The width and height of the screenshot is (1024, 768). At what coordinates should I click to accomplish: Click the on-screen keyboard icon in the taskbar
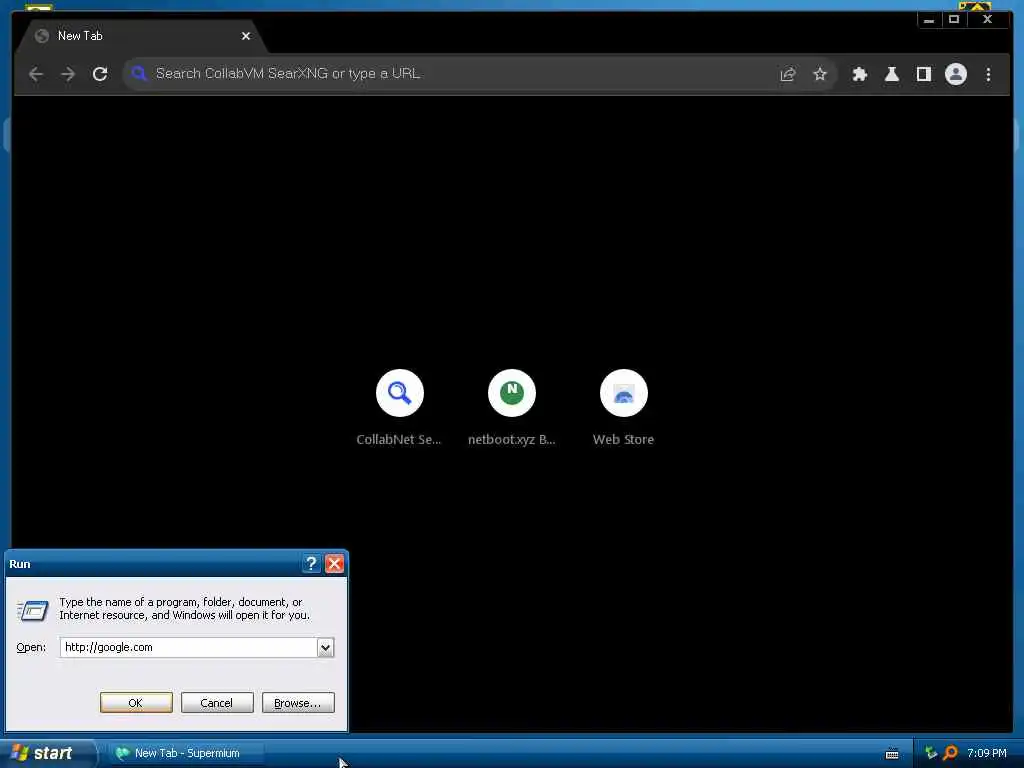click(891, 754)
